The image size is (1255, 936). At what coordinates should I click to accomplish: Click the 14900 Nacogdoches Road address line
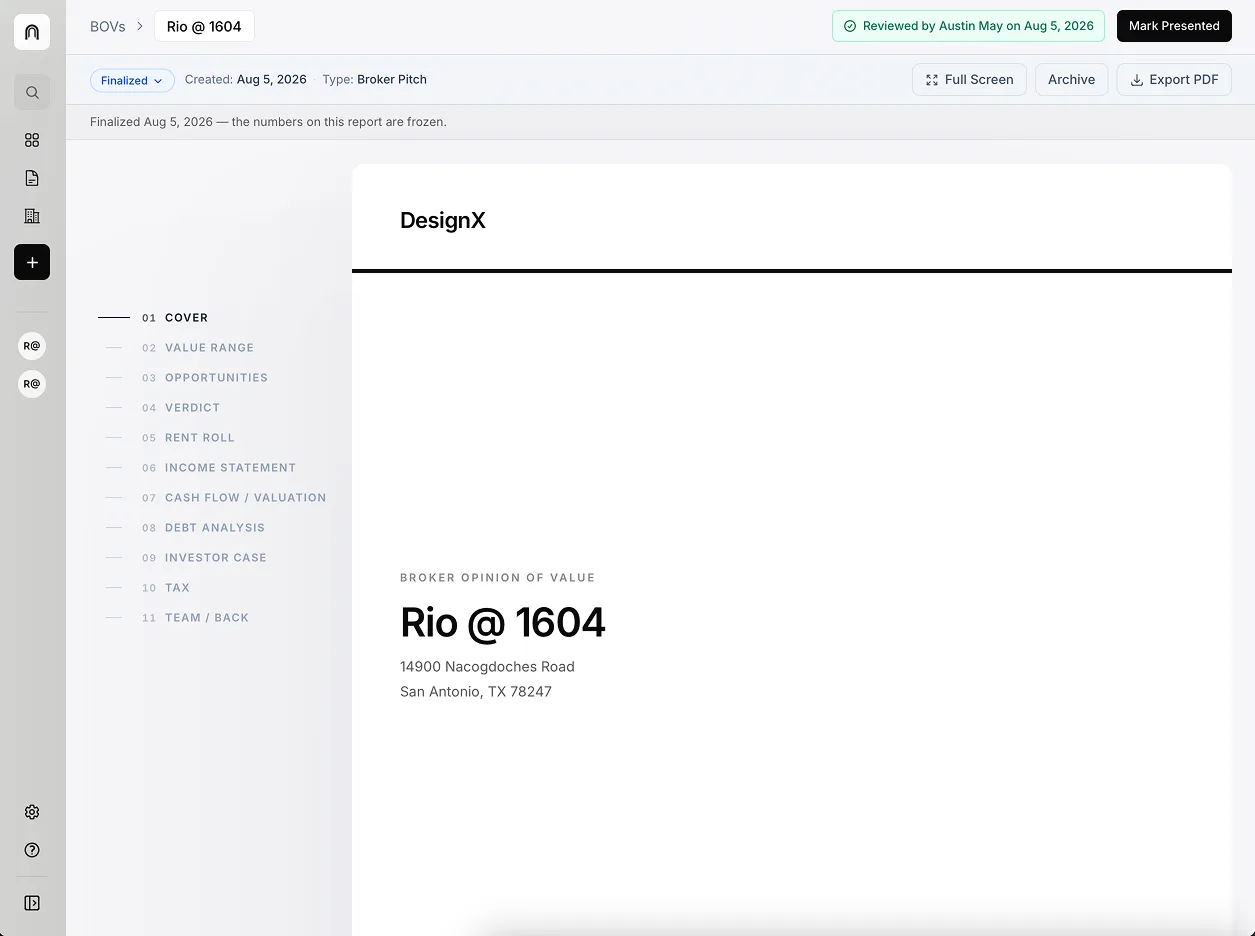pos(487,667)
